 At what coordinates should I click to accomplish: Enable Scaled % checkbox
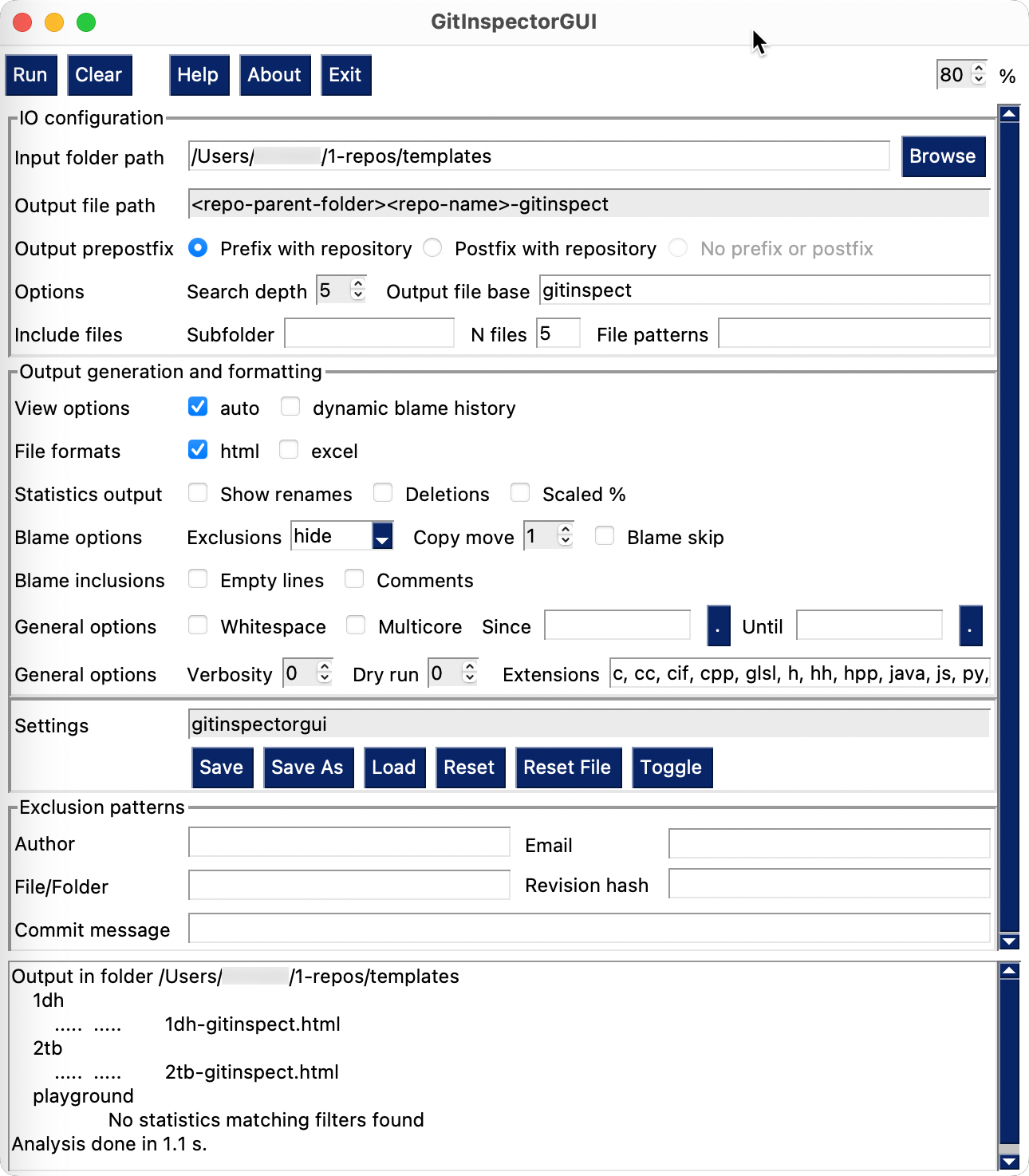tap(520, 493)
